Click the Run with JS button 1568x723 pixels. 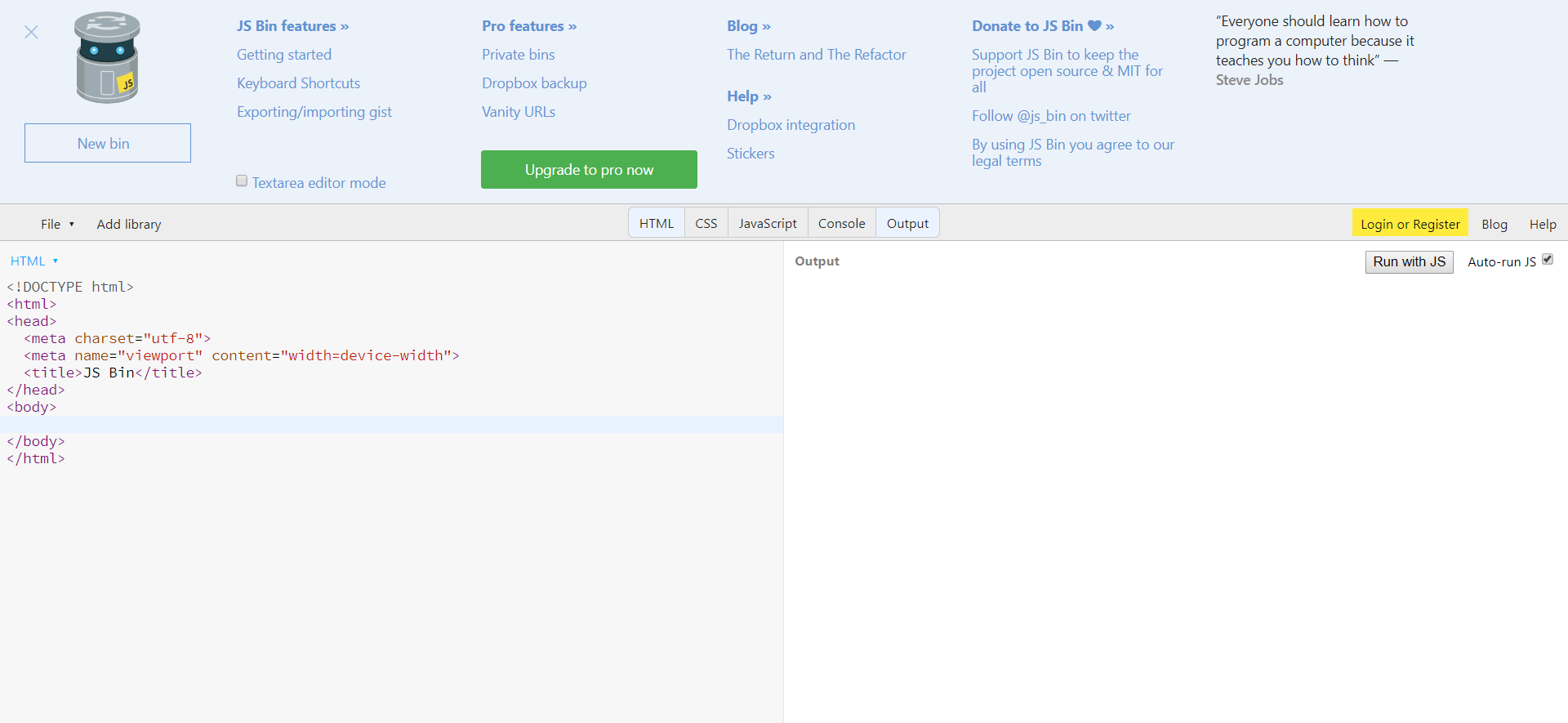pyautogui.click(x=1409, y=261)
